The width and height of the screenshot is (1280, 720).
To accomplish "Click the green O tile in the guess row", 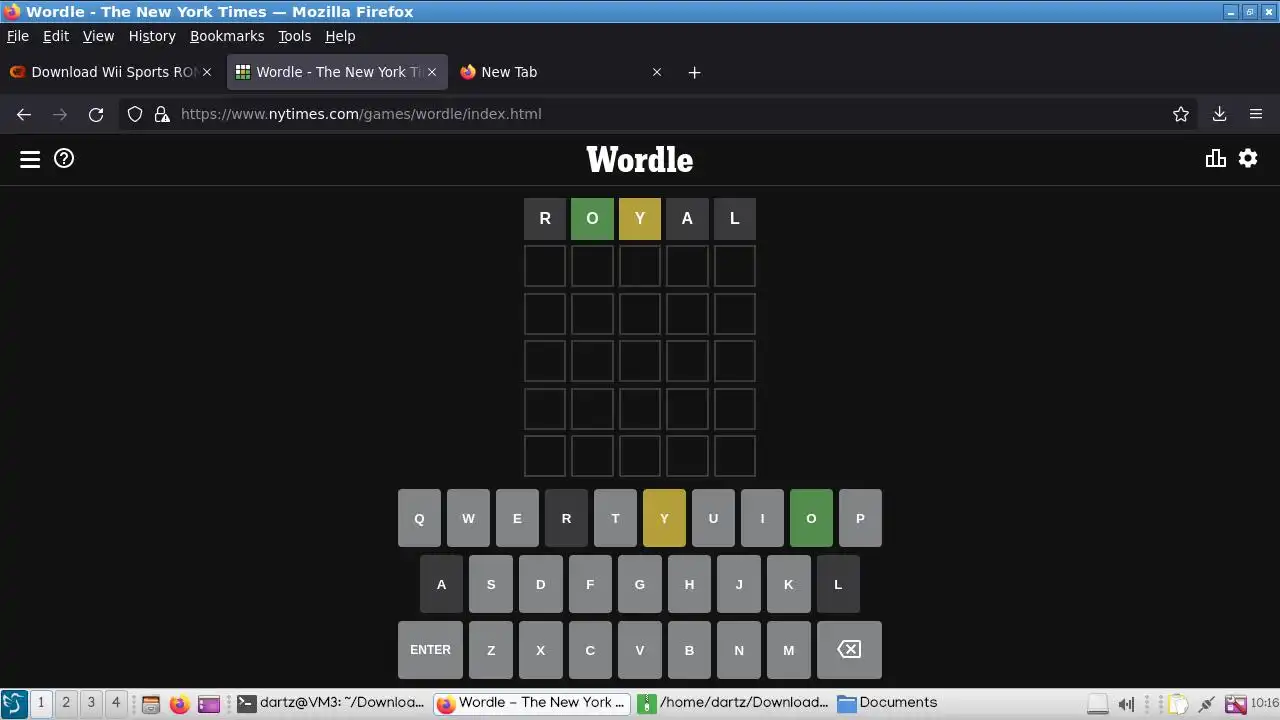I will click(592, 219).
